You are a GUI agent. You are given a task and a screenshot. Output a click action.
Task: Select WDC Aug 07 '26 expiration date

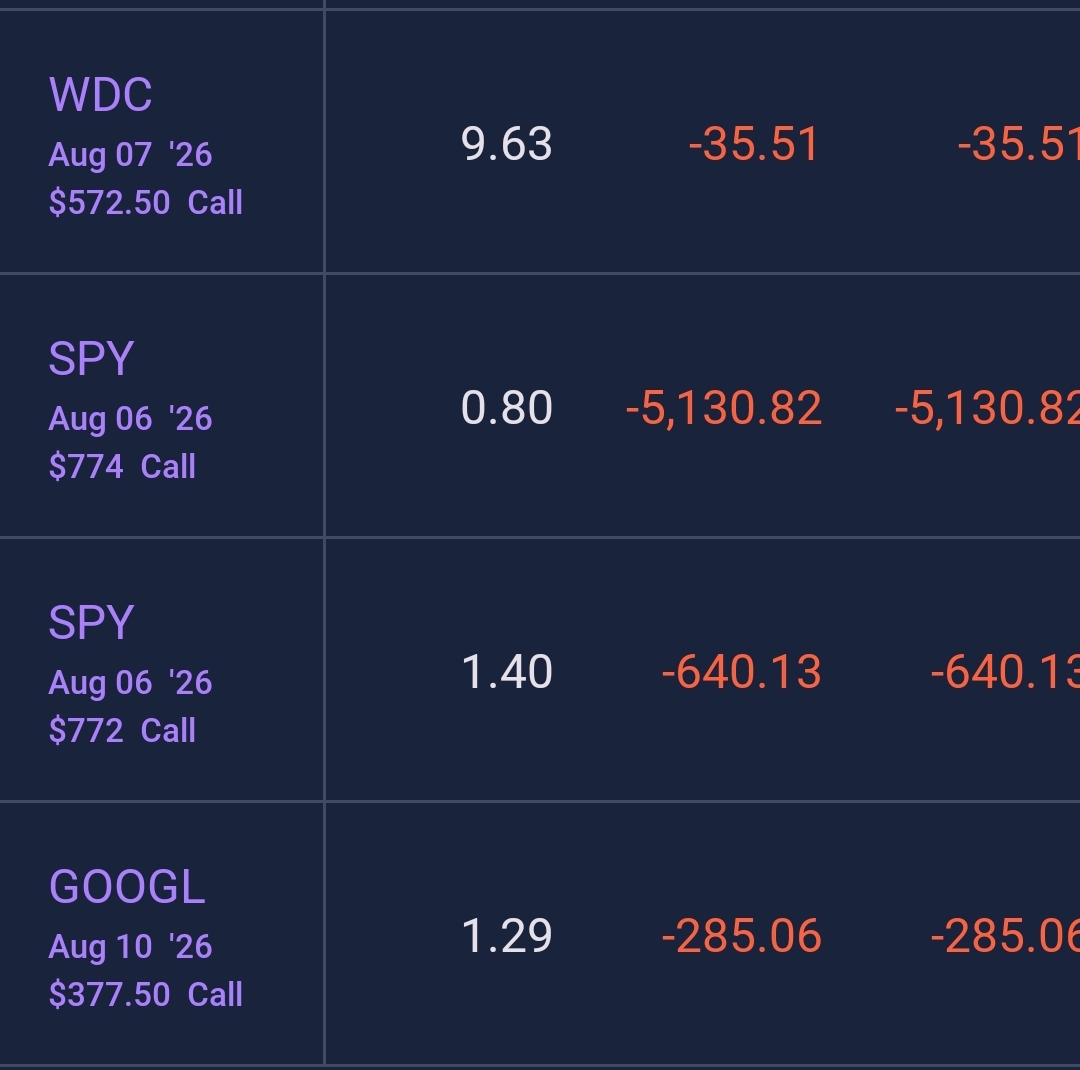130,155
